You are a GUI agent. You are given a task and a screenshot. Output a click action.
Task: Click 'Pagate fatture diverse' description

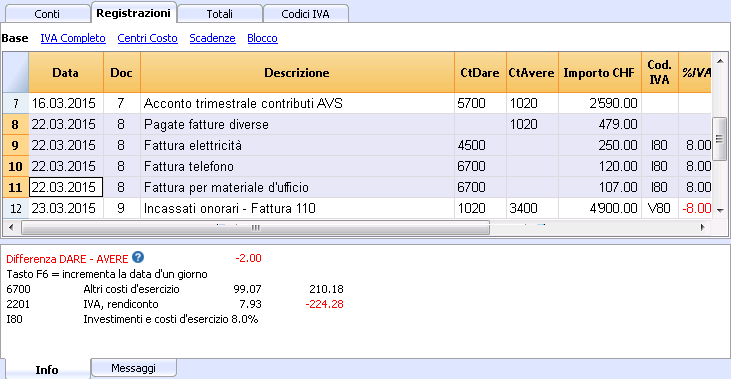(297, 124)
